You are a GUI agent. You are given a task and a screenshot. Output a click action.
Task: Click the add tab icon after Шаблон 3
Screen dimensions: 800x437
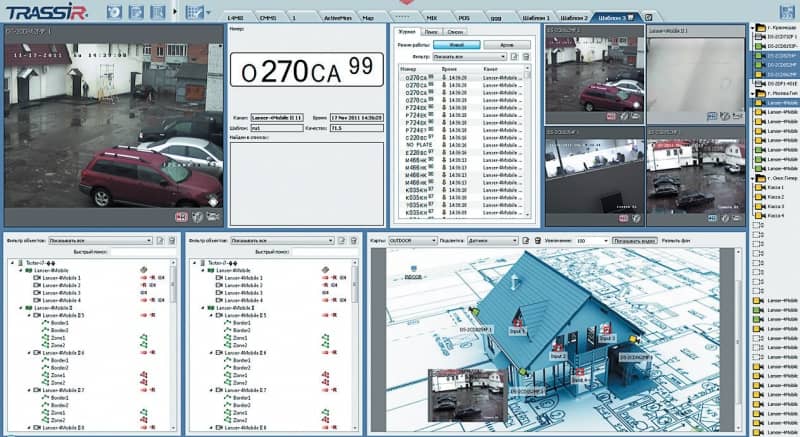point(648,18)
